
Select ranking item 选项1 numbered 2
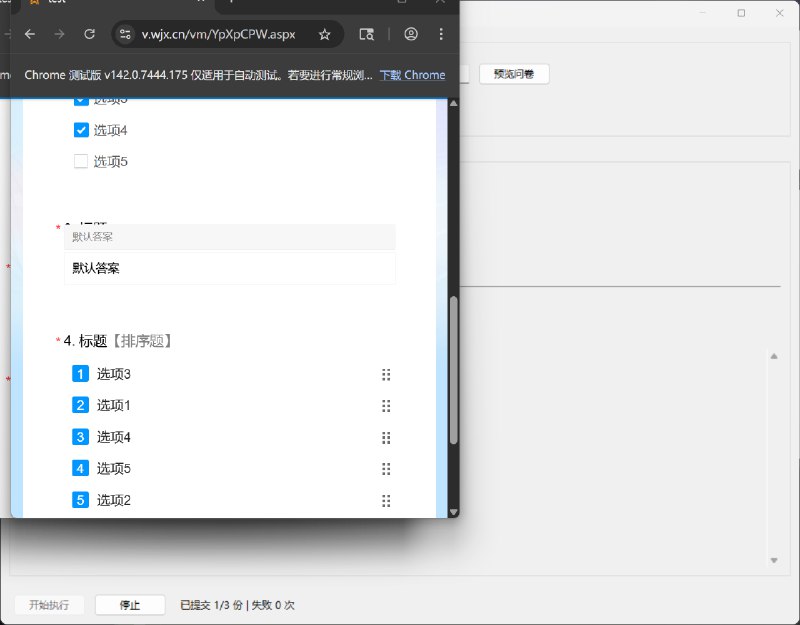(x=114, y=406)
